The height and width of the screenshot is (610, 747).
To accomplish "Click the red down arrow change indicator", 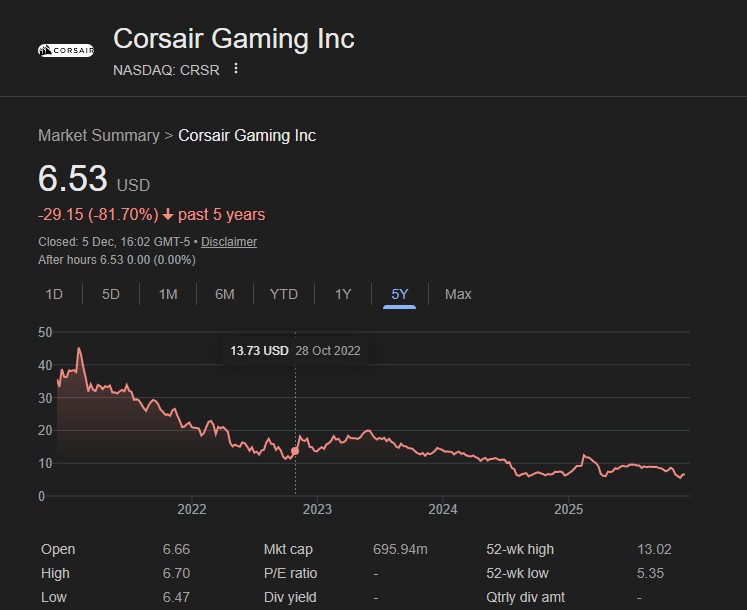I will (168, 215).
